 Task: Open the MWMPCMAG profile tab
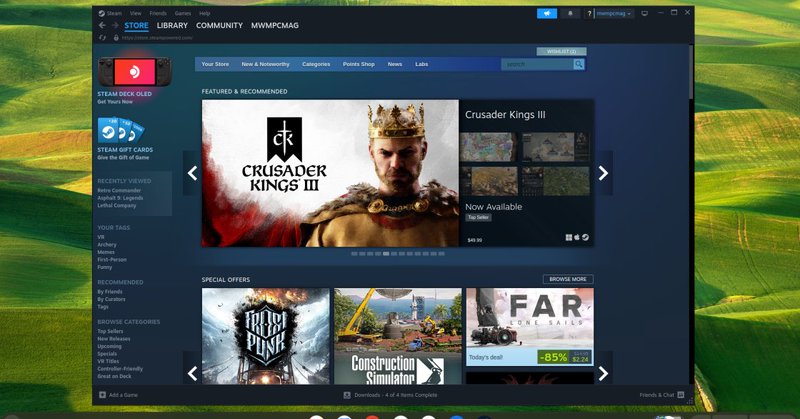(274, 26)
